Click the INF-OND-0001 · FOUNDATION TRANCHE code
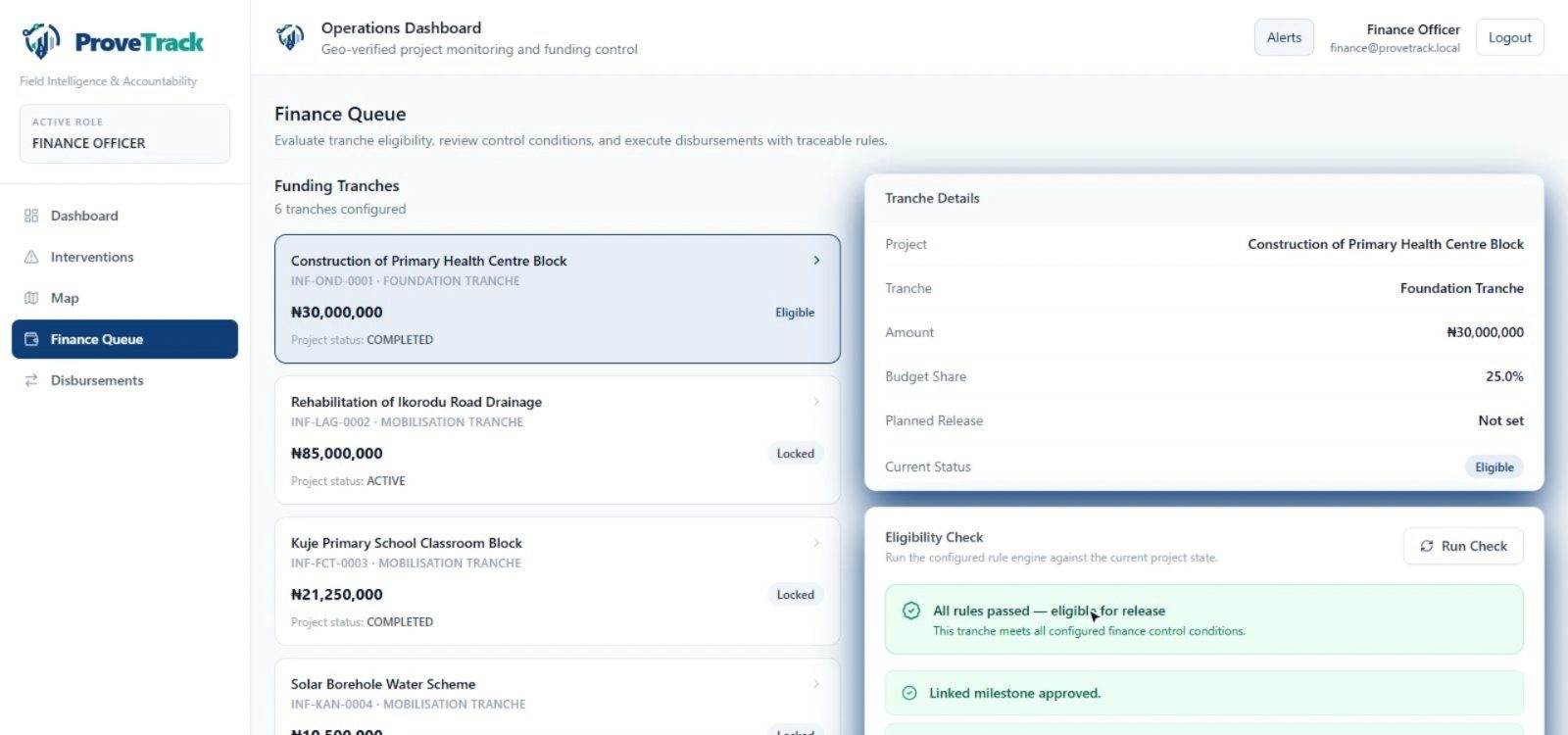This screenshot has width=1568, height=735. (406, 281)
